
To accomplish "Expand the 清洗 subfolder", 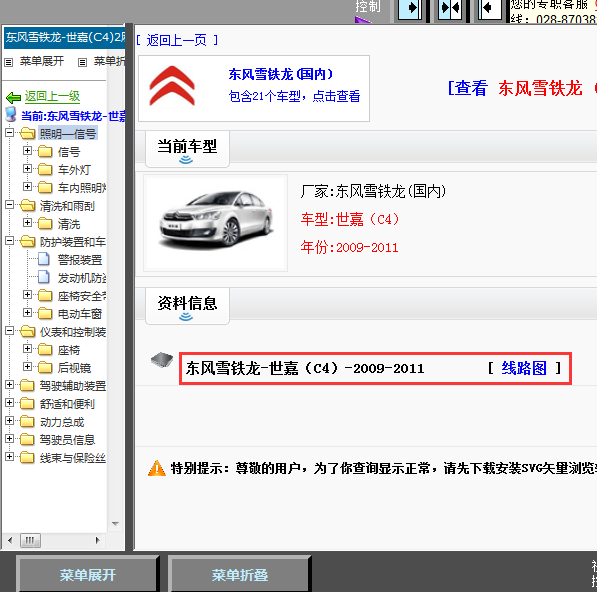I will click(x=27, y=222).
